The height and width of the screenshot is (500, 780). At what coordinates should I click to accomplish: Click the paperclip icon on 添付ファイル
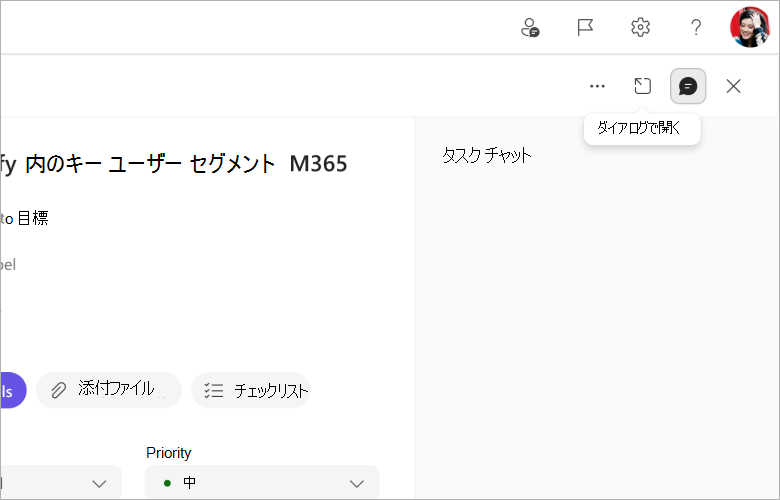(x=59, y=391)
